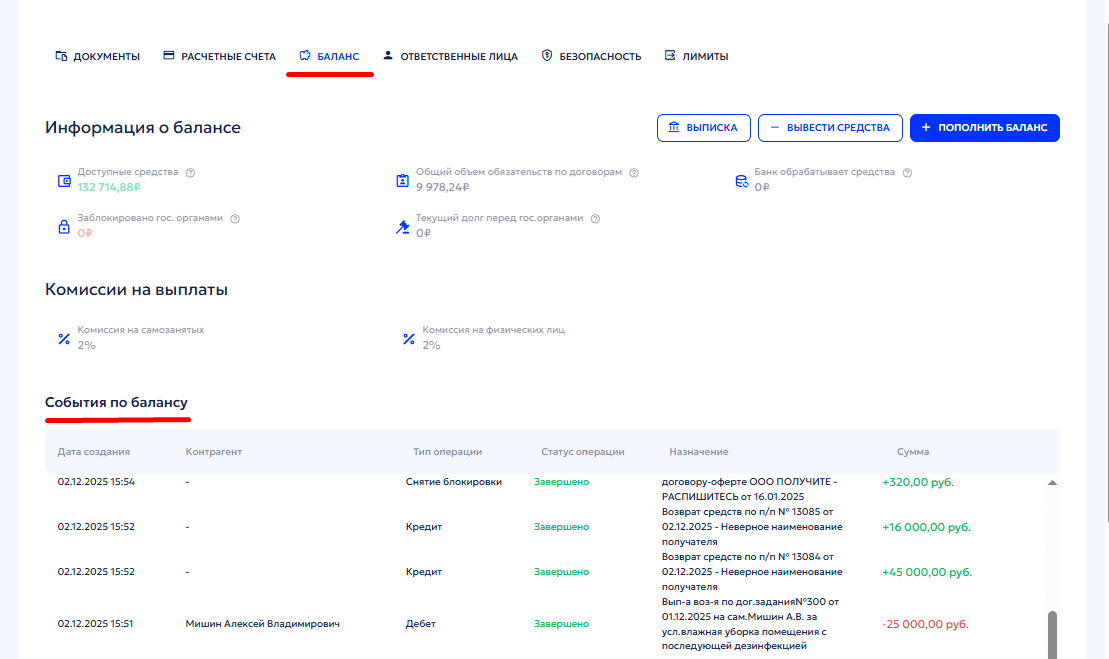This screenshot has height=659, width=1109.
Task: Click gavel icon for Текущий долг
Action: tap(402, 227)
